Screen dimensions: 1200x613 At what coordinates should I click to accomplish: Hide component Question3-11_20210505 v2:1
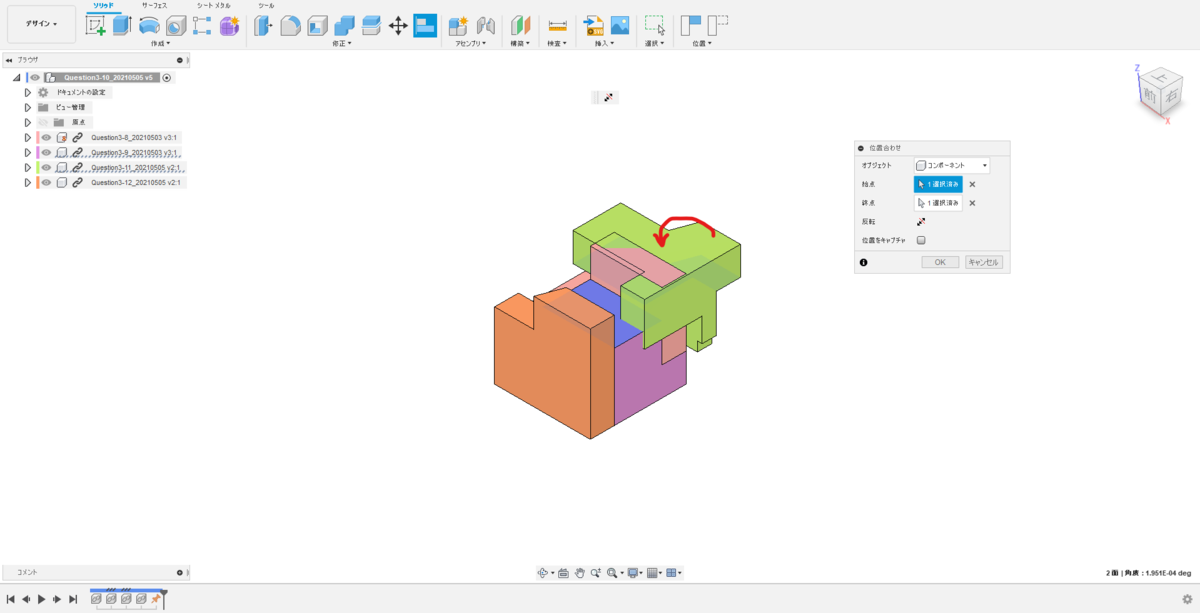click(46, 167)
